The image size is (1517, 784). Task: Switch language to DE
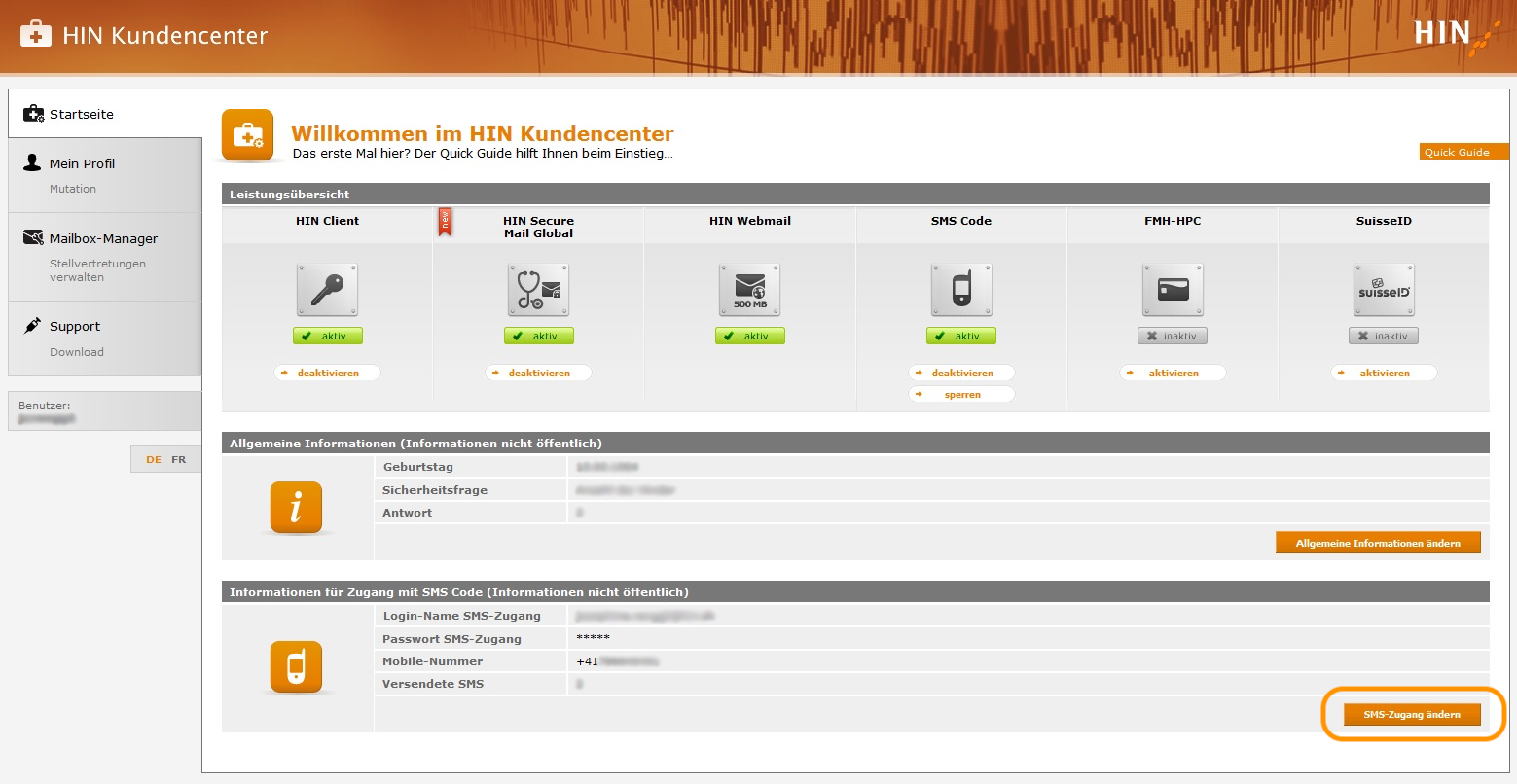(x=154, y=459)
